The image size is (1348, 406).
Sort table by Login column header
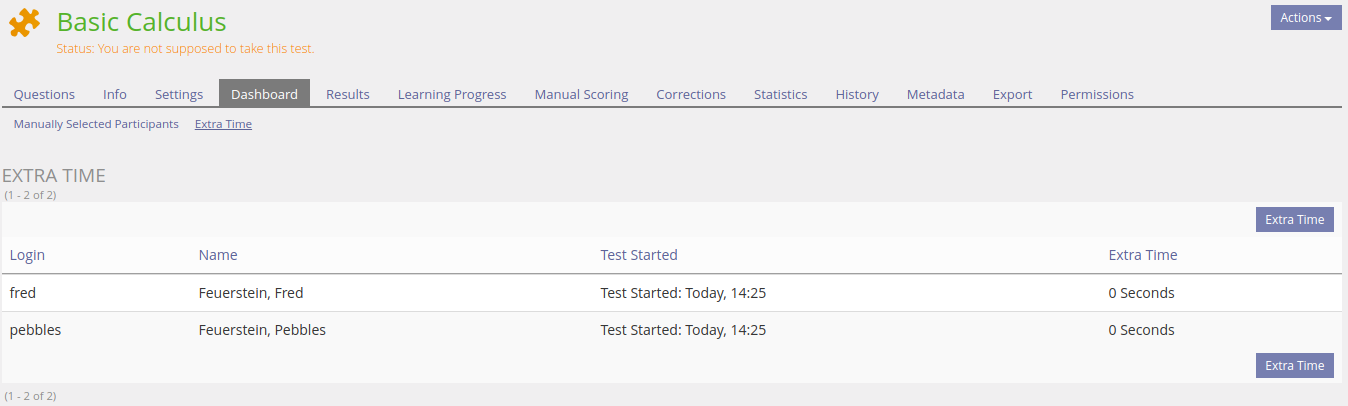tap(27, 255)
